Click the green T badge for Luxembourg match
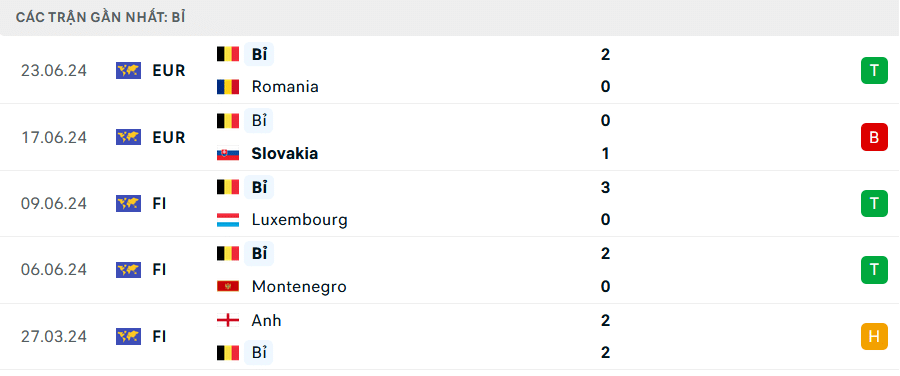This screenshot has height=376, width=900. (874, 203)
